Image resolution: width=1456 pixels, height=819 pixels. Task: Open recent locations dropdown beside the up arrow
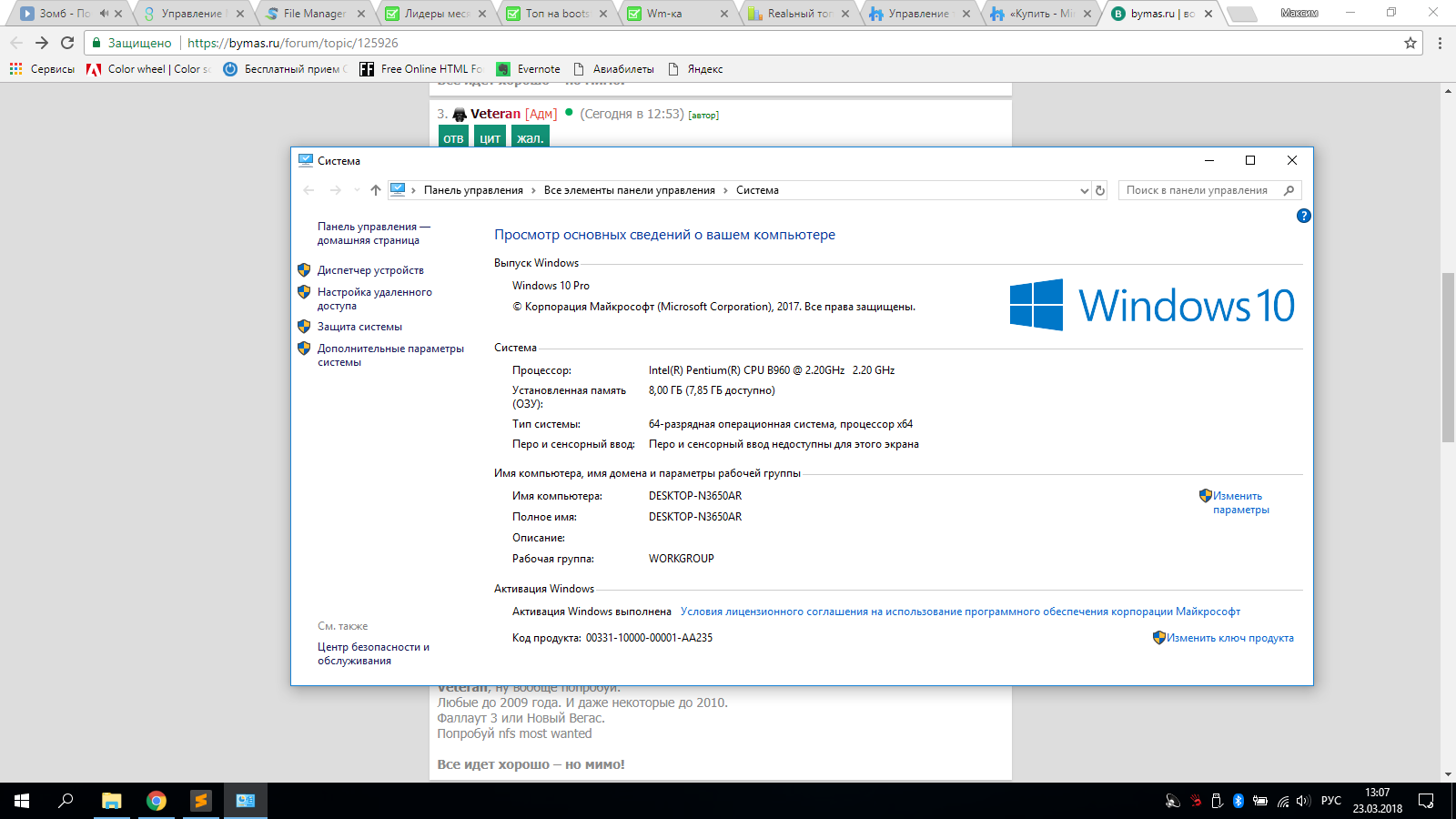[357, 190]
